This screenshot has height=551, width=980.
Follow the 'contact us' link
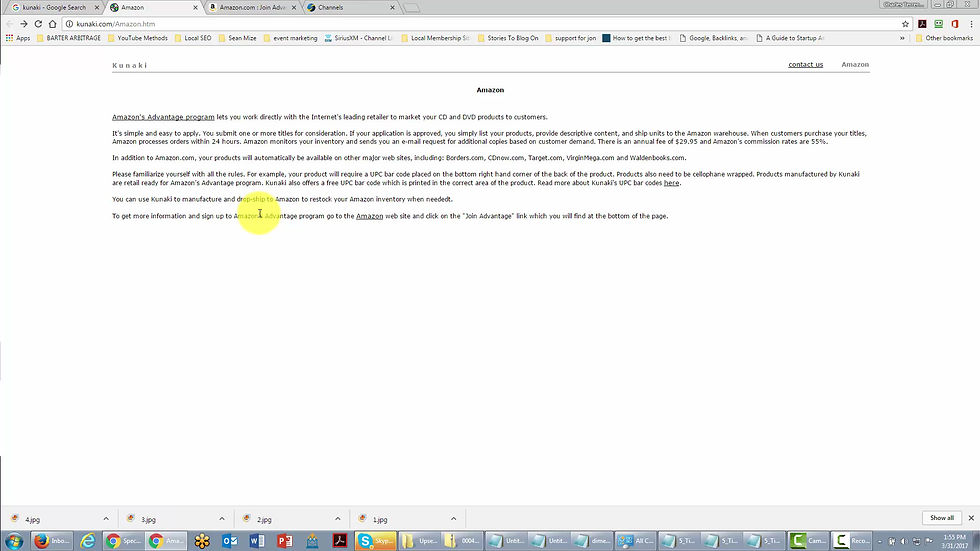(x=806, y=64)
